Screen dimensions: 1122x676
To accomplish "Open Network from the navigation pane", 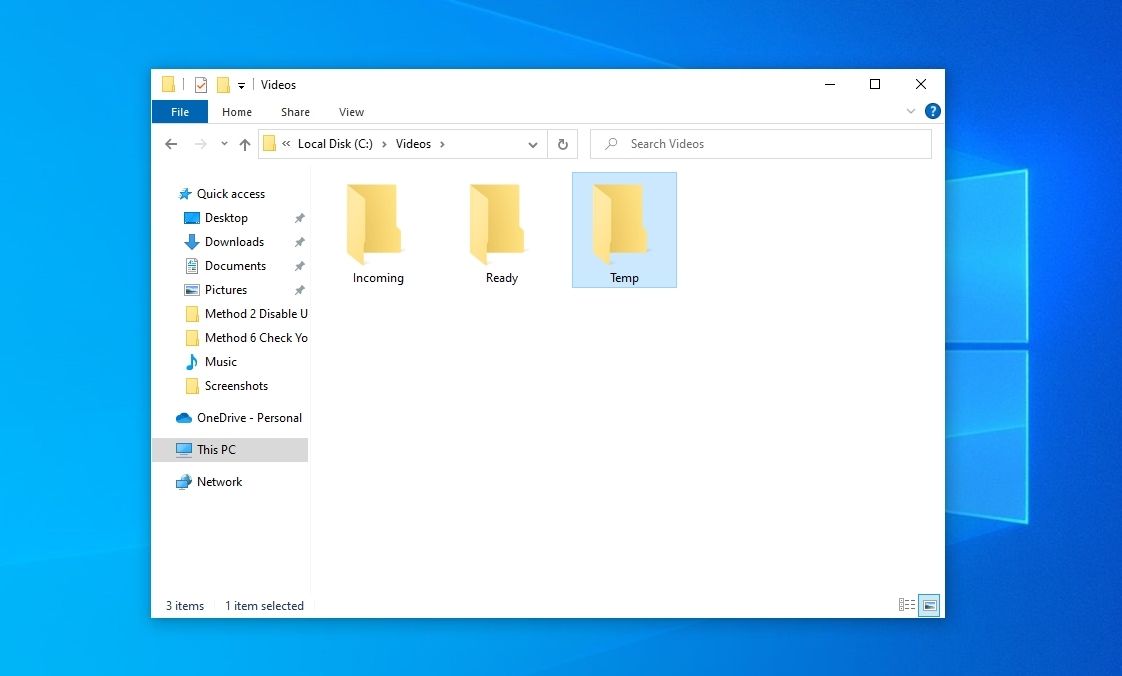I will coord(218,481).
